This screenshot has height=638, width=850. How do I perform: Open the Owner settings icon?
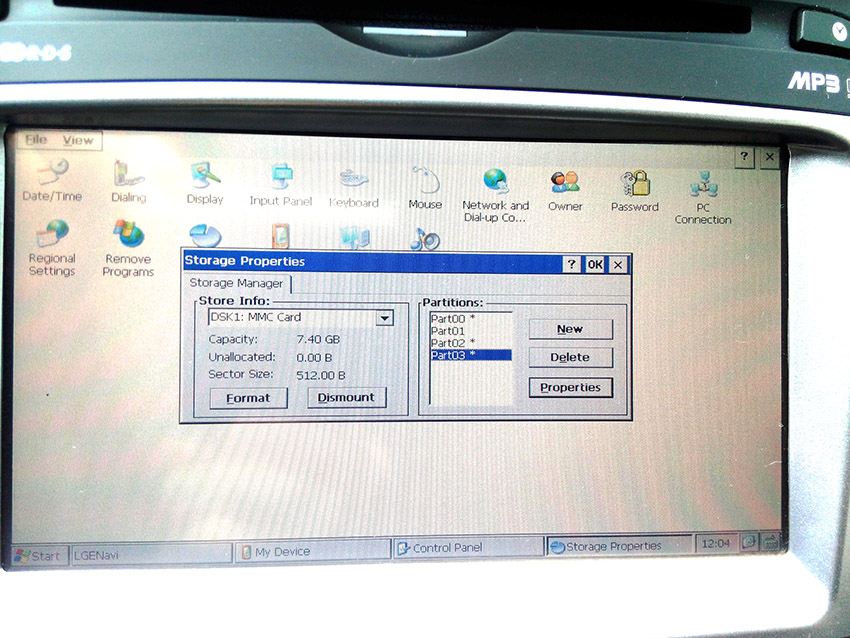click(x=565, y=191)
